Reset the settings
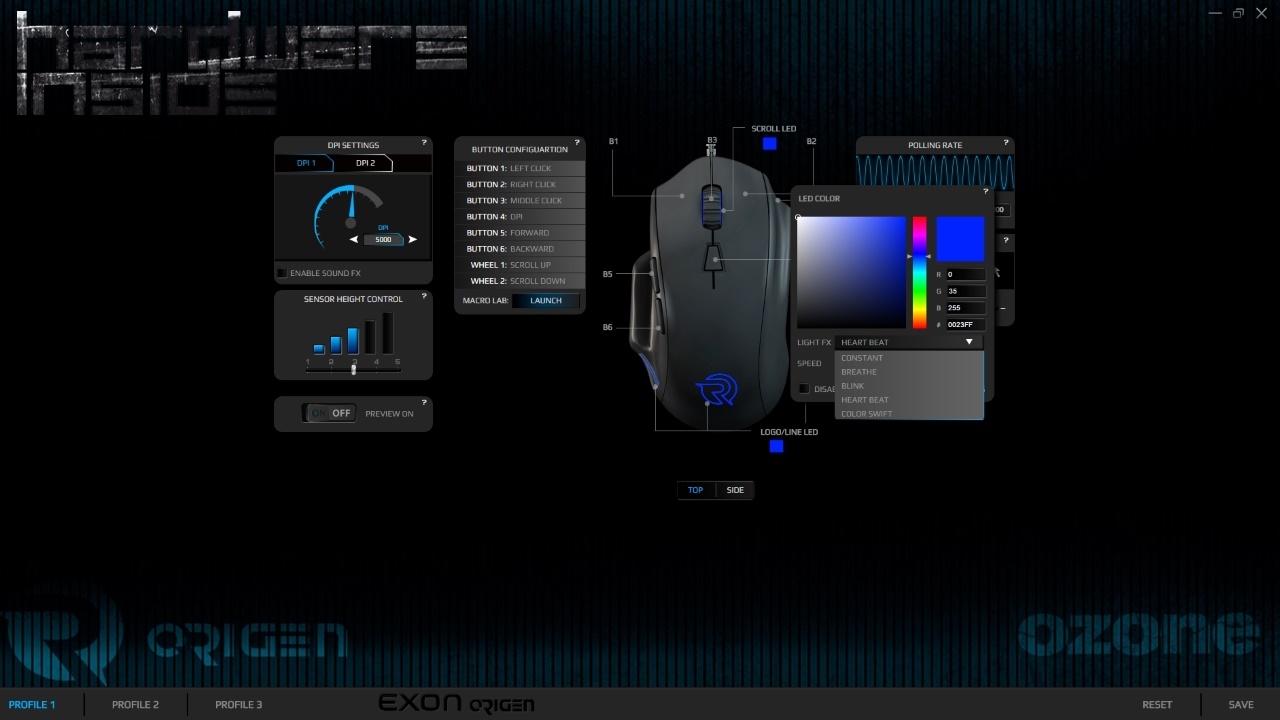This screenshot has height=720, width=1280. pos(1157,705)
